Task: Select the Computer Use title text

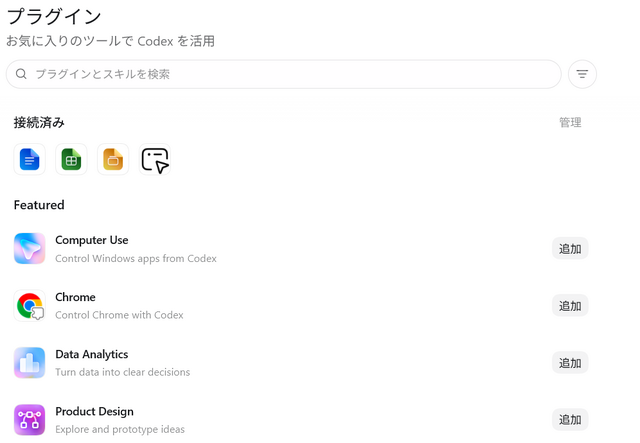Action: (92, 240)
